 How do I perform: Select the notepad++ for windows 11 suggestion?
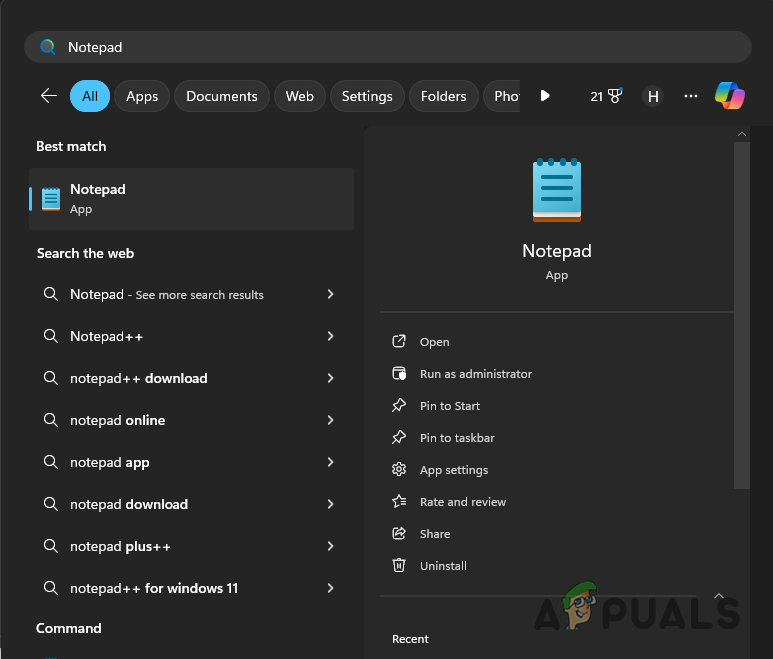tap(191, 588)
